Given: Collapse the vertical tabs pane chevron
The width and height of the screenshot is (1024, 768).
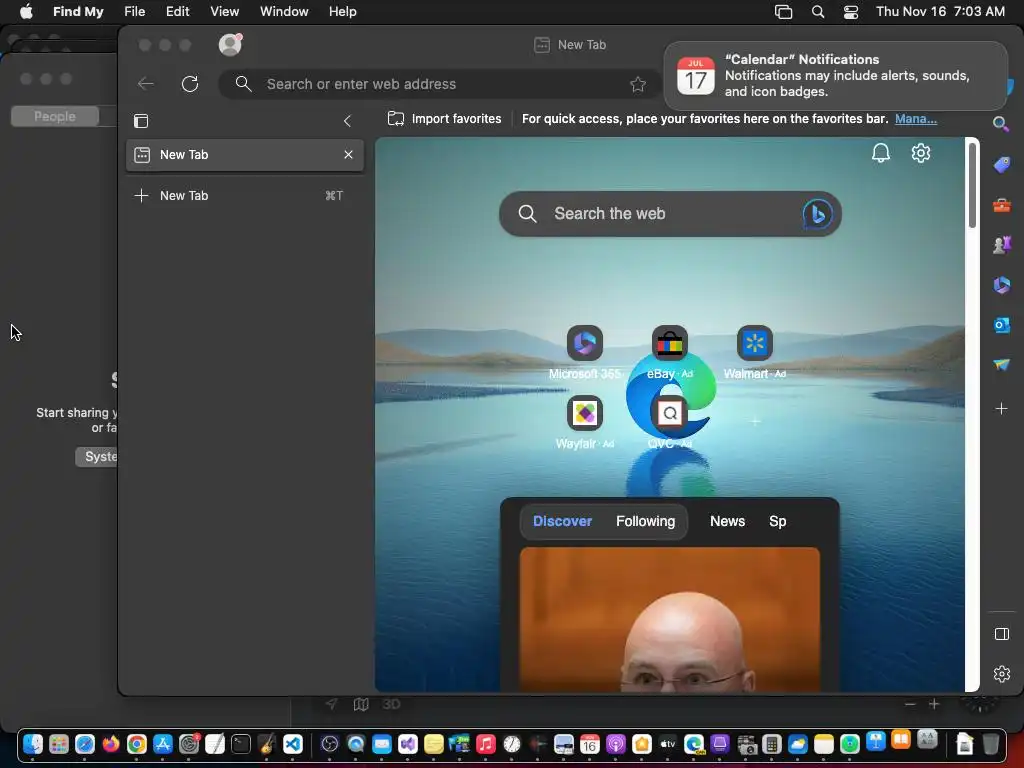Looking at the screenshot, I should (x=347, y=121).
